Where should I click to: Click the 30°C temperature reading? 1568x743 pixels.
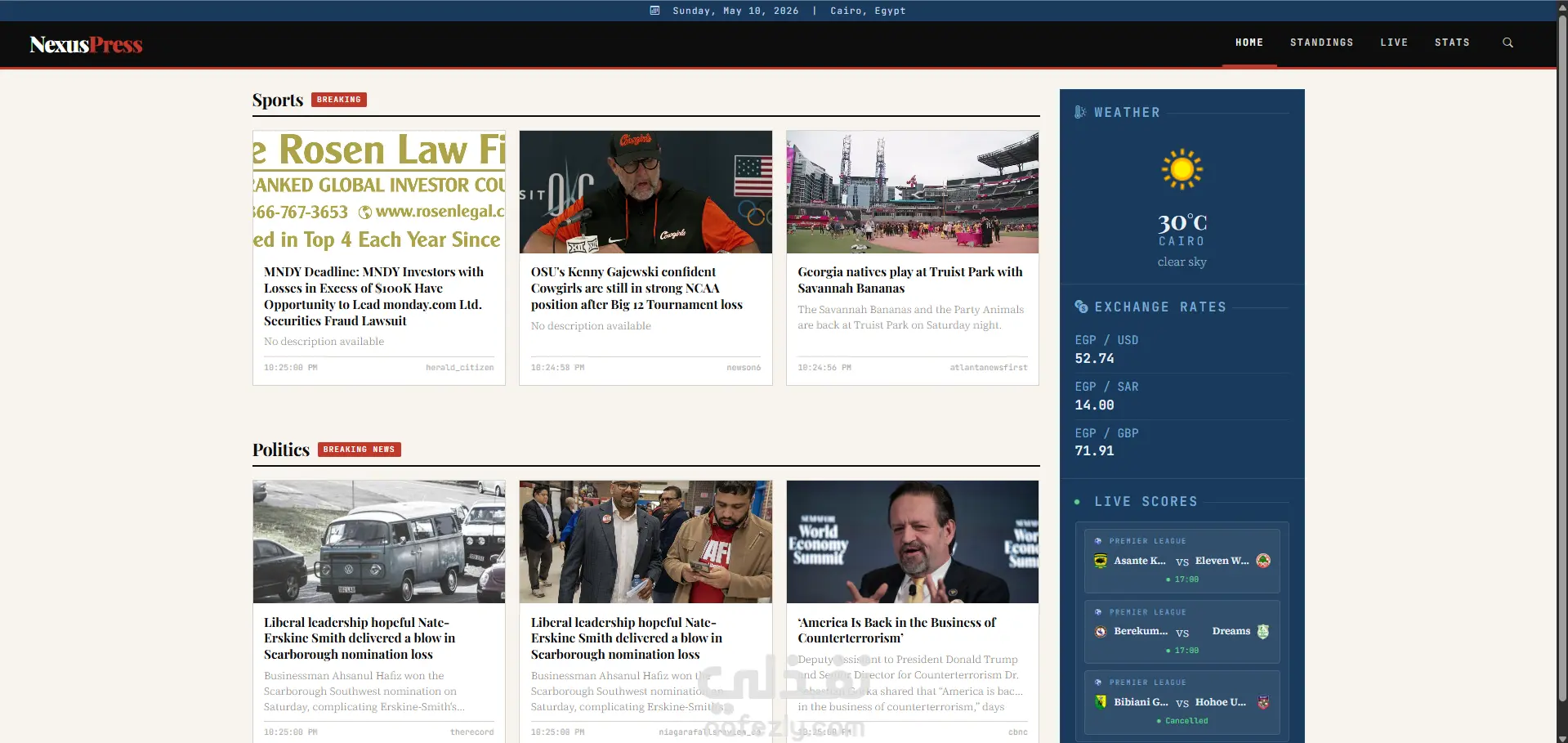1182,222
